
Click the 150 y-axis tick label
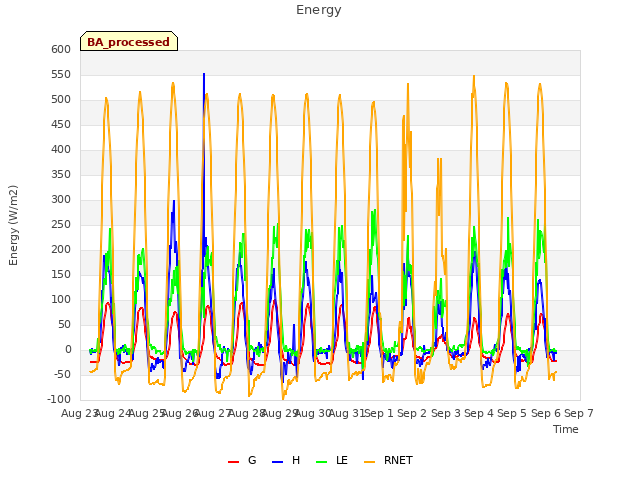click(x=61, y=275)
